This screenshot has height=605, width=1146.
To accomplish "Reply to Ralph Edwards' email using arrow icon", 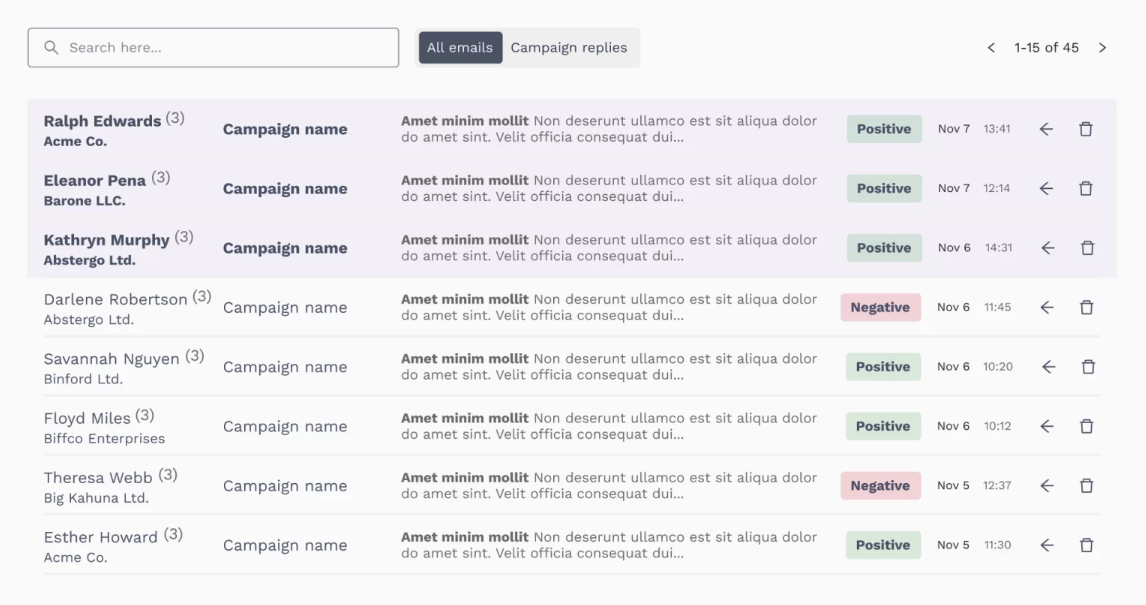I will [x=1046, y=129].
